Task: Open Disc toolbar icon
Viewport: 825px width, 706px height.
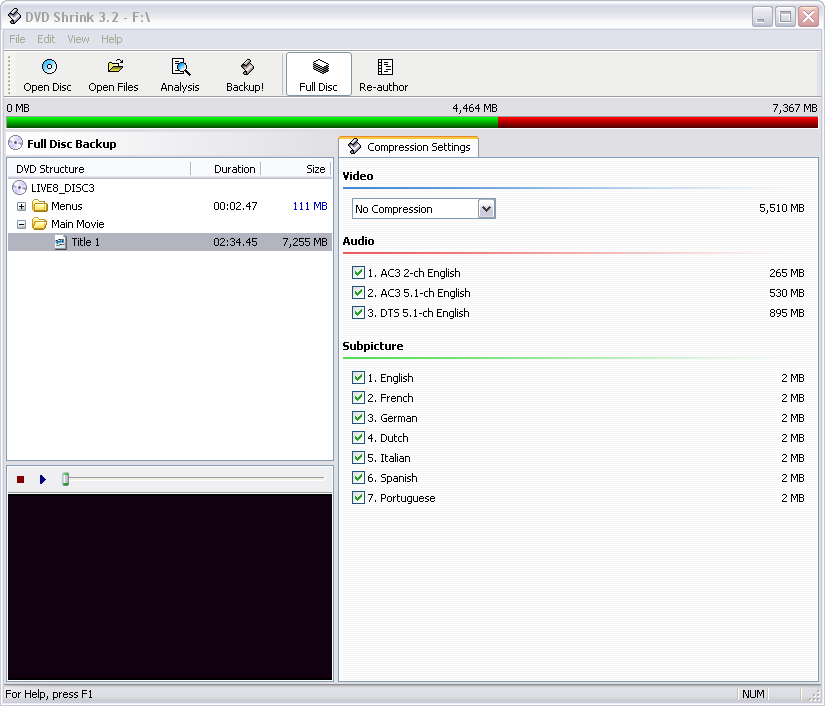Action: point(49,67)
